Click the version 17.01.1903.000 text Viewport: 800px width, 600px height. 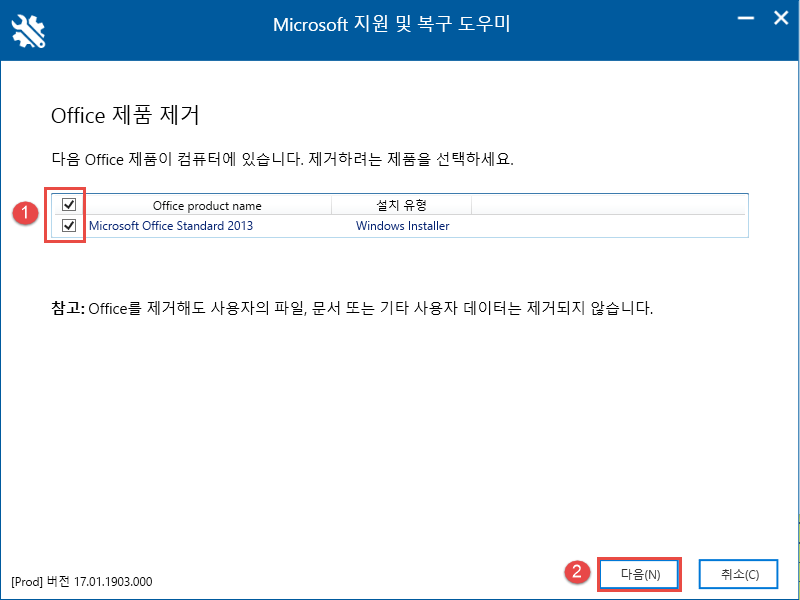pos(82,581)
